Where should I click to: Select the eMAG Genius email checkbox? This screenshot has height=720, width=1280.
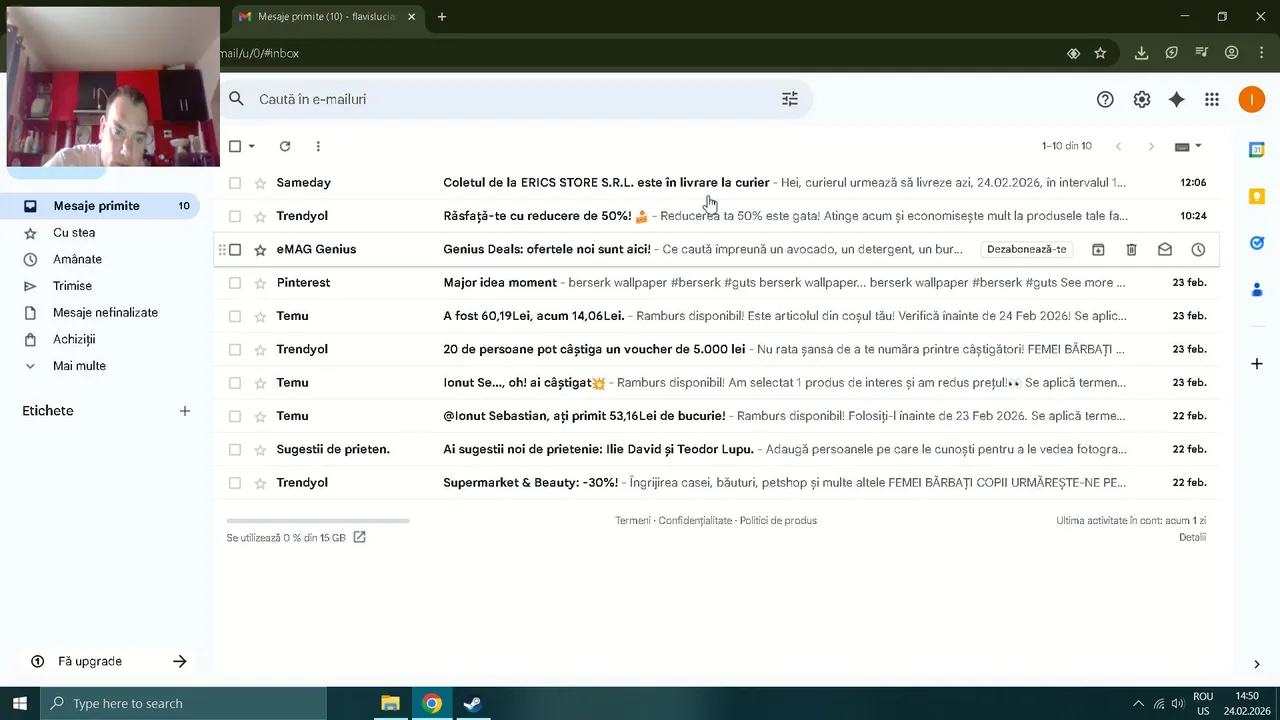235,249
